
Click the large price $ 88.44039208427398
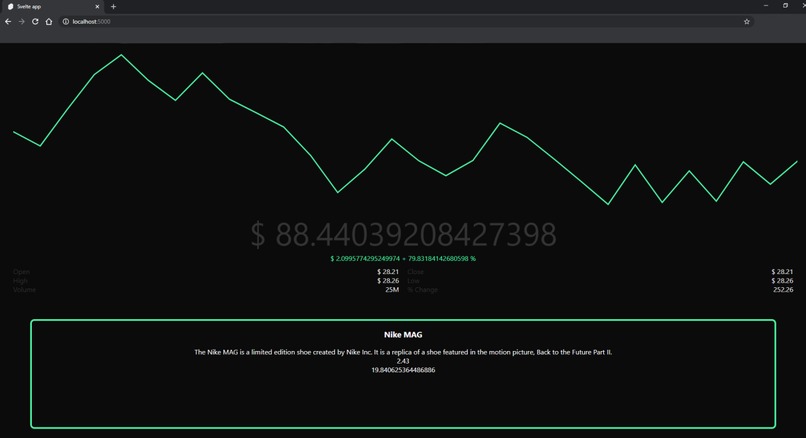pyautogui.click(x=404, y=235)
